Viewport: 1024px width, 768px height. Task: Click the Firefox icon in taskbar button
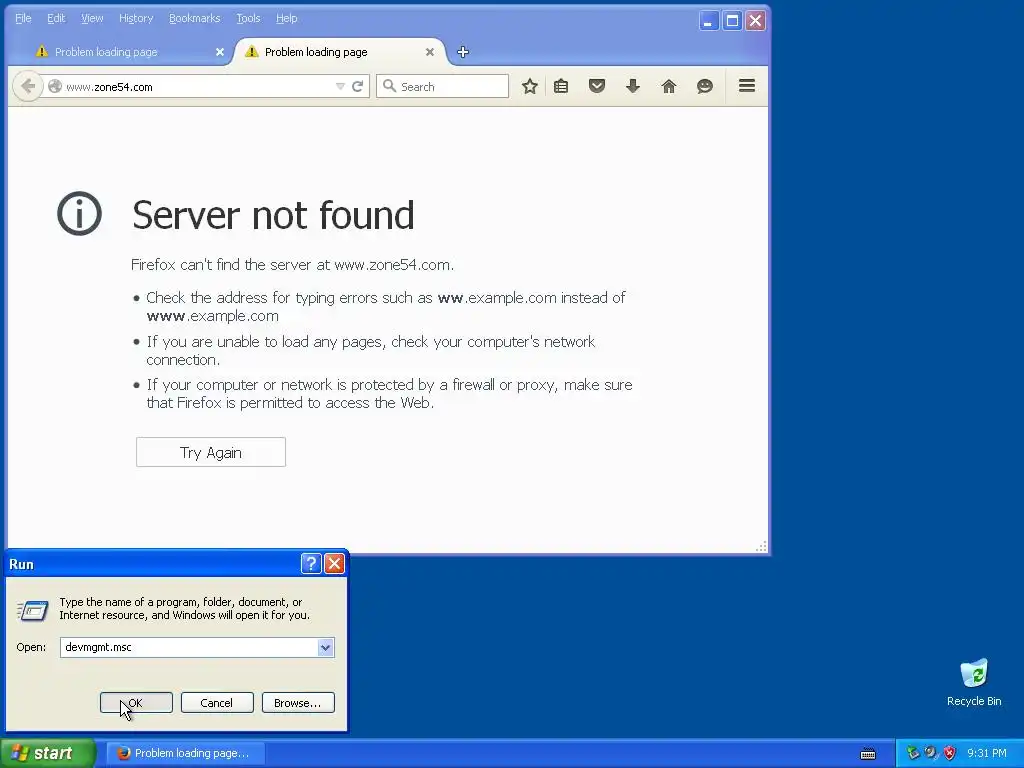(123, 753)
